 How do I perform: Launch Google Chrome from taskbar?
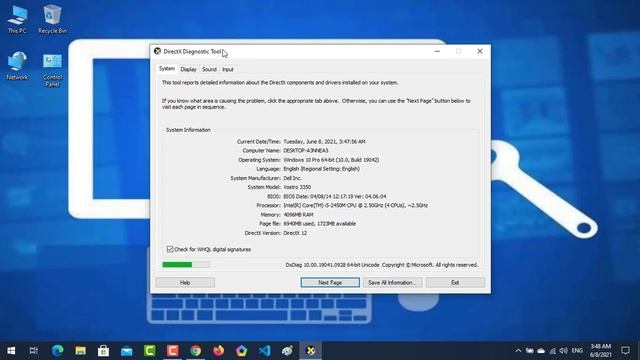point(196,351)
